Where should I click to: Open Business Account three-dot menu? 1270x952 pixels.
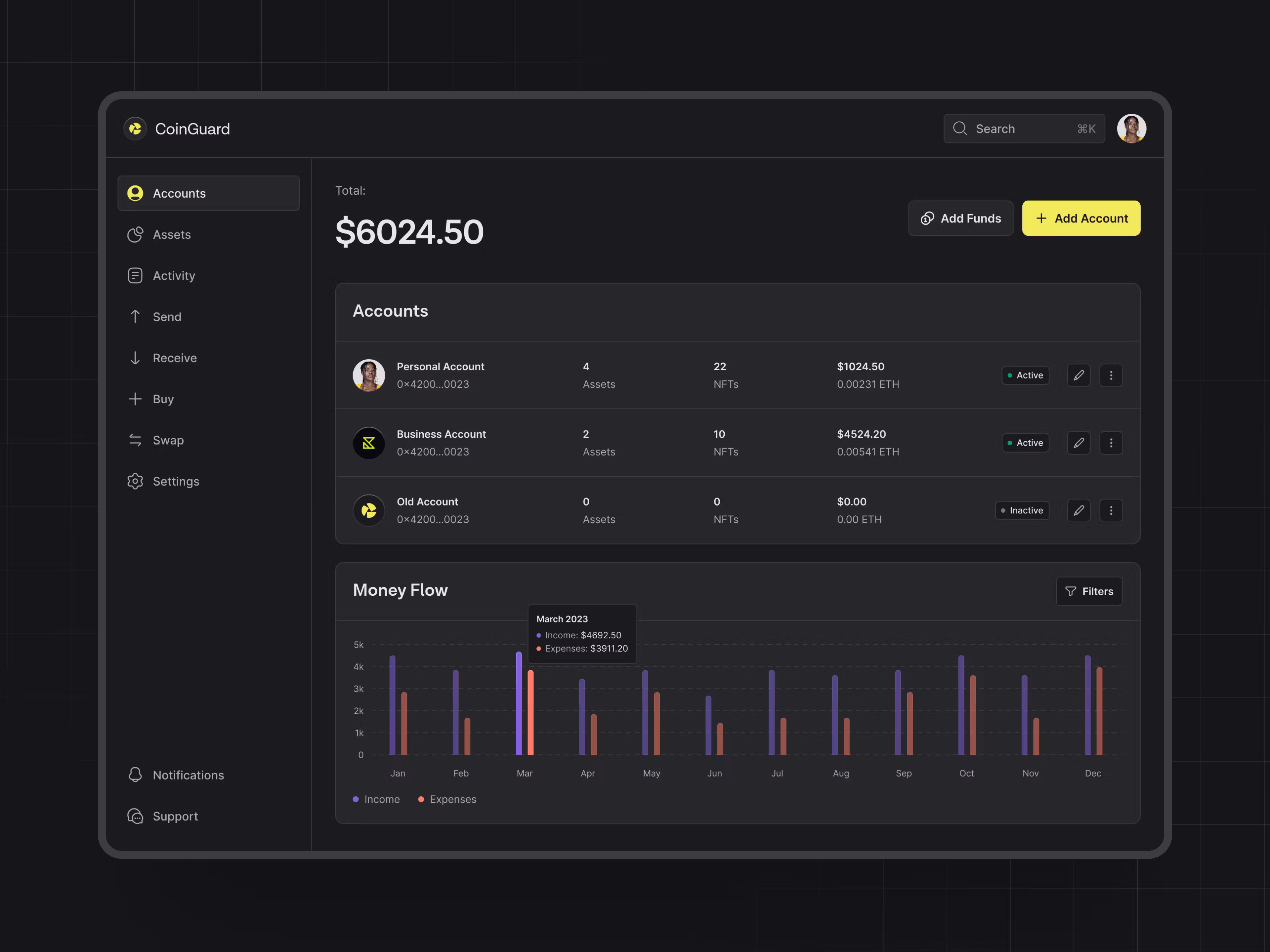coord(1110,443)
